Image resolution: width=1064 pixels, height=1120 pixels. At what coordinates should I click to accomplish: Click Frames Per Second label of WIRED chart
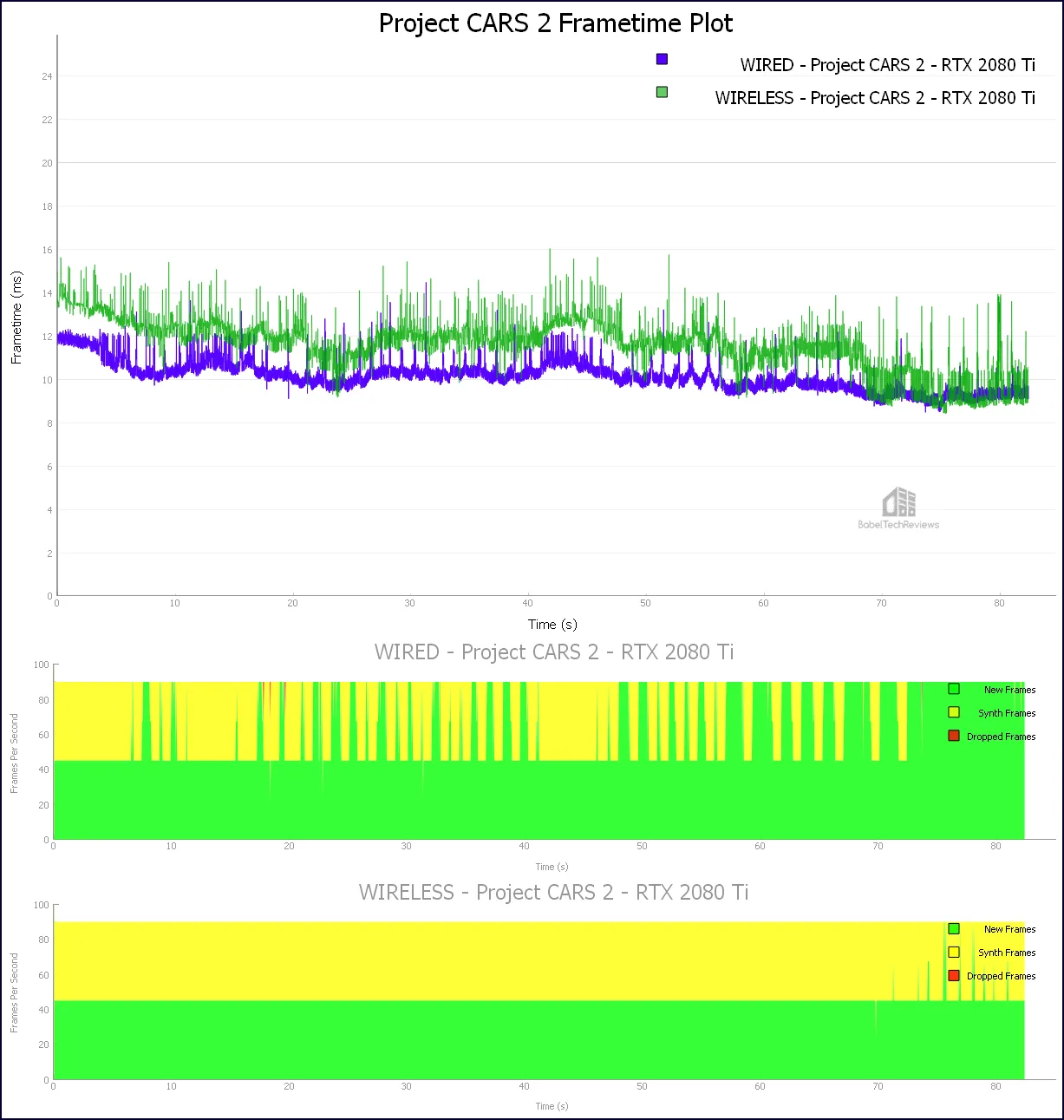tap(14, 753)
